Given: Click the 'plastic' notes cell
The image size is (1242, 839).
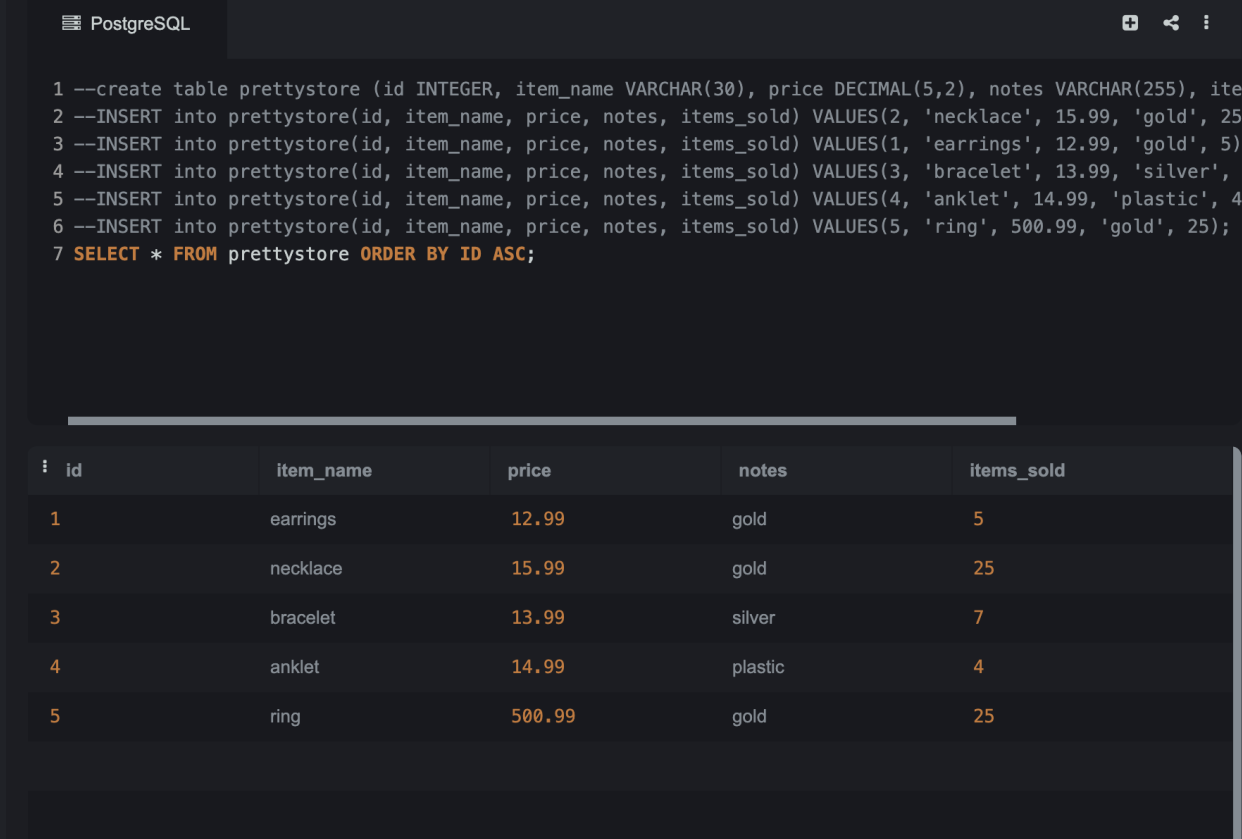Looking at the screenshot, I should [758, 667].
